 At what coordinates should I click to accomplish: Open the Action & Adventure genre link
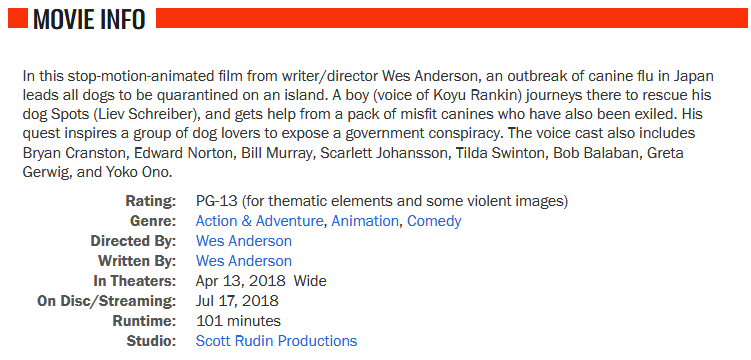tap(259, 221)
